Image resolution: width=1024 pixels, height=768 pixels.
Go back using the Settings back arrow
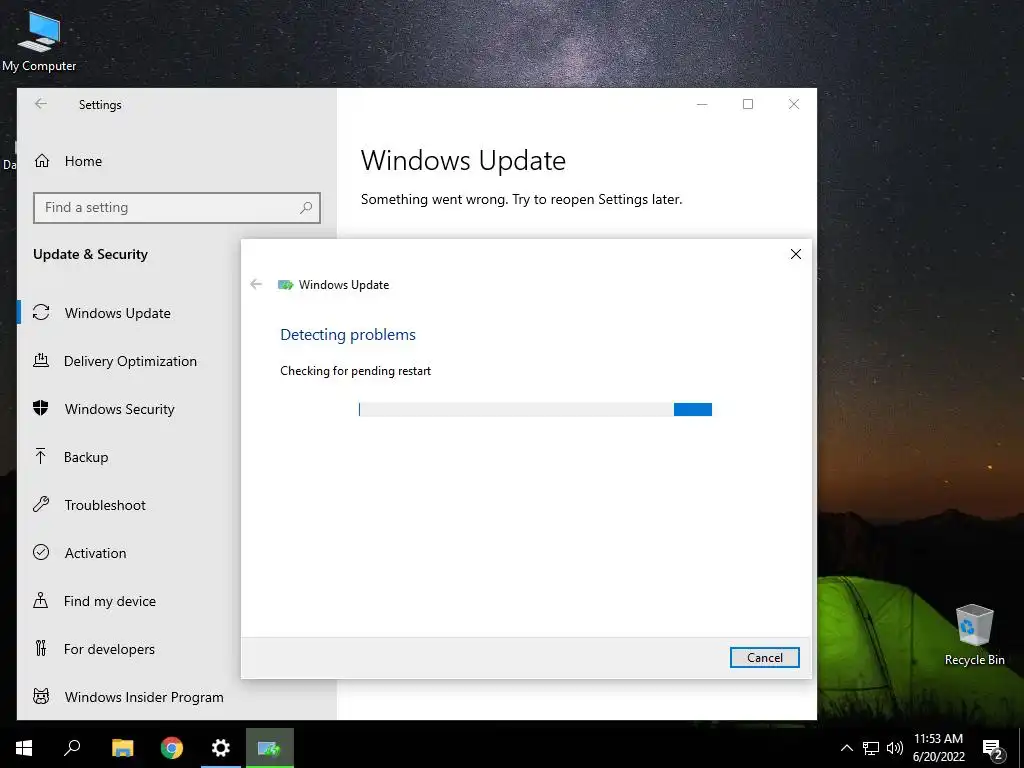pyautogui.click(x=41, y=104)
